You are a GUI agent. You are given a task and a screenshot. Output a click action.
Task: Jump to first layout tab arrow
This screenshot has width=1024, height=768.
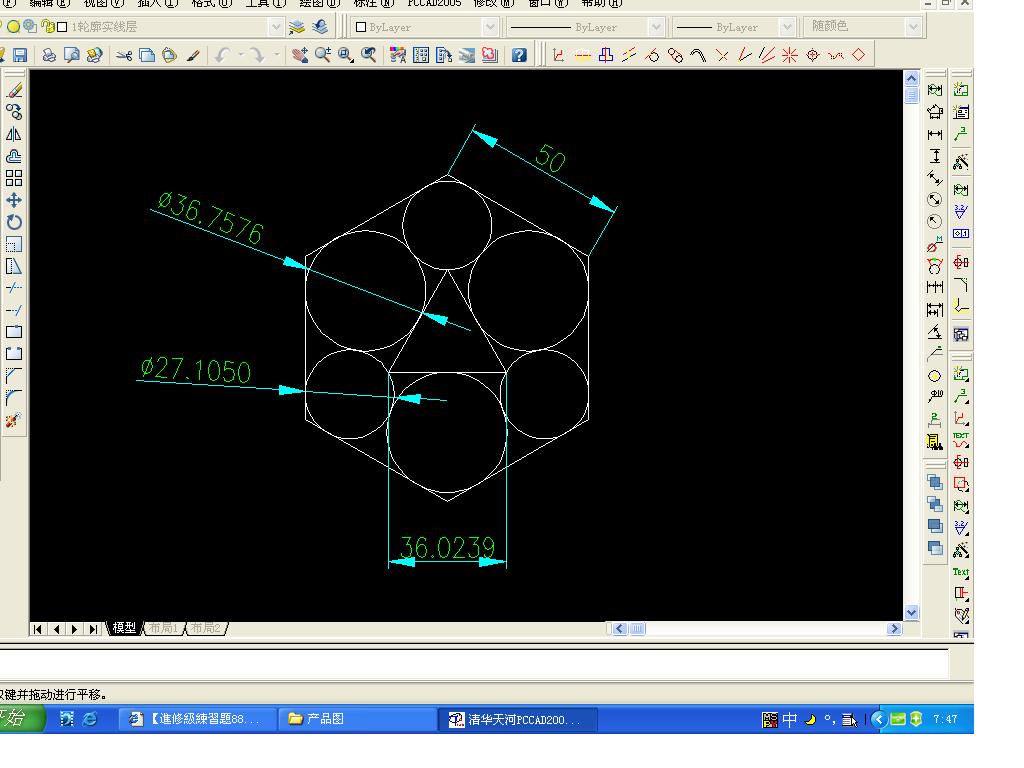[x=38, y=629]
